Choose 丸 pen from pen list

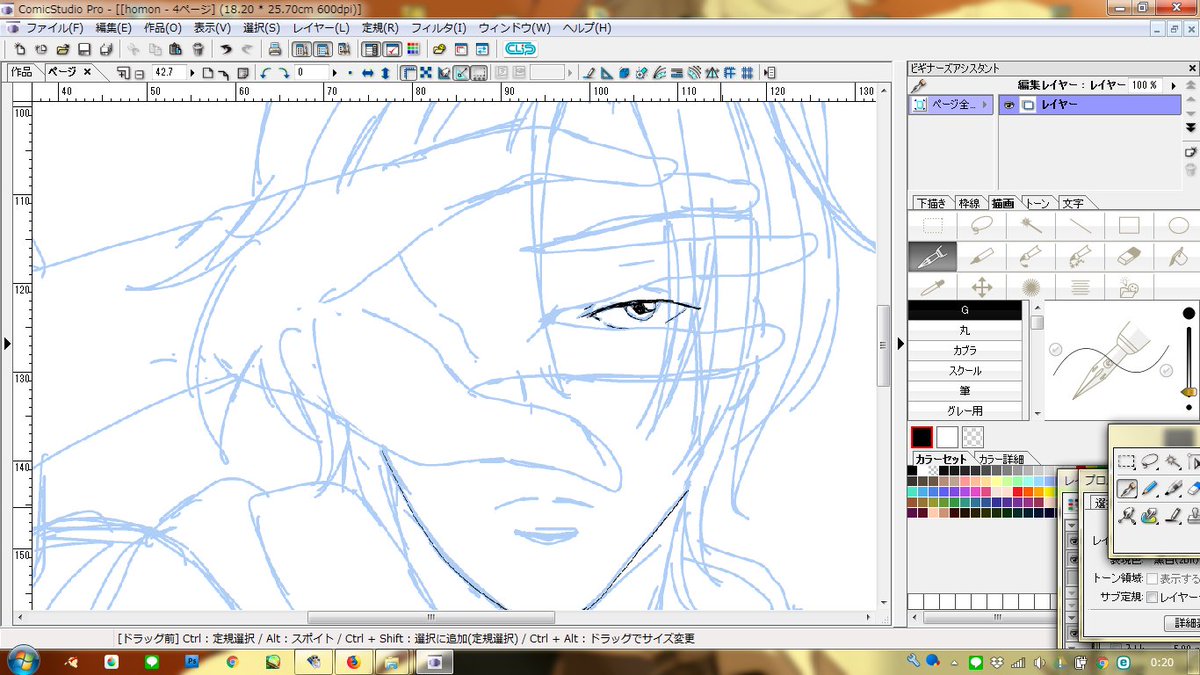[x=965, y=330]
